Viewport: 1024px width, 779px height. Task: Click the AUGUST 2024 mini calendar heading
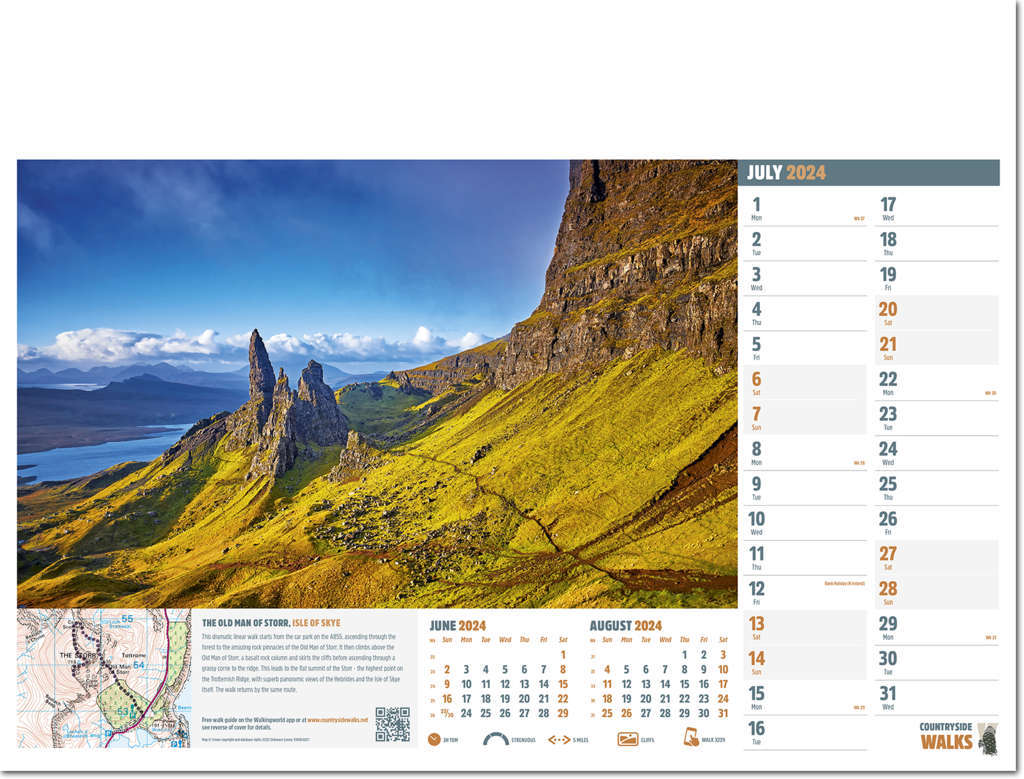pyautogui.click(x=626, y=626)
